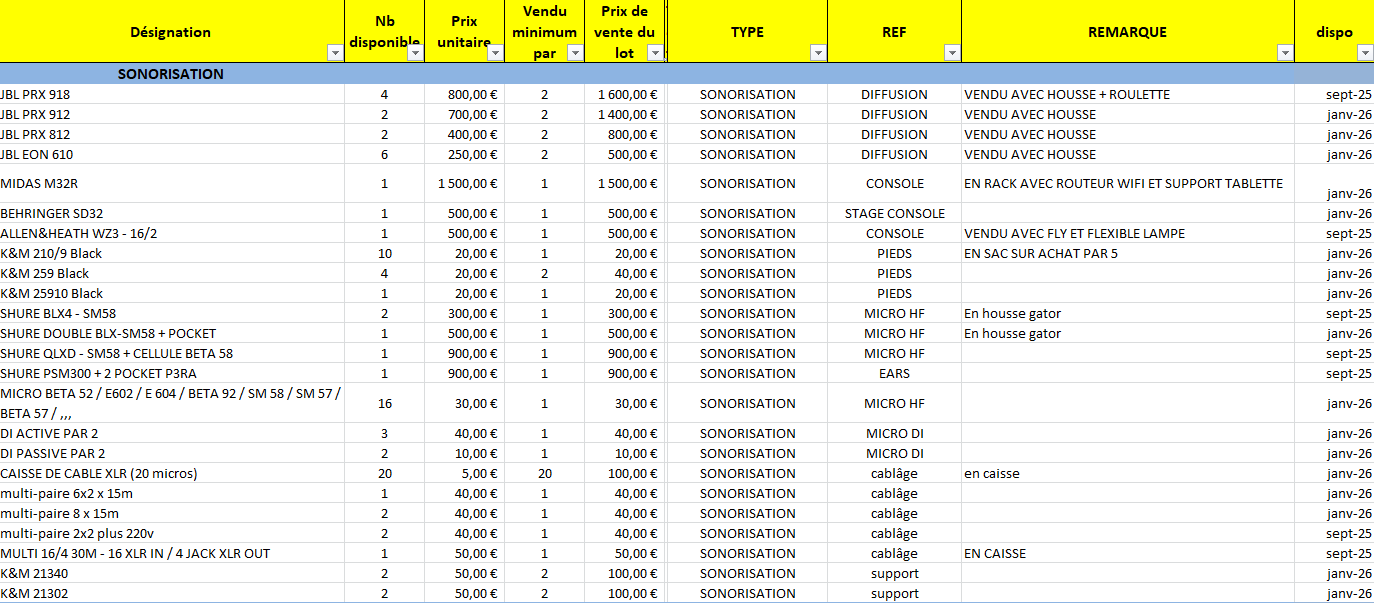1374x603 pixels.
Task: Click the STAGE CONSOLE reference cell
Action: click(x=894, y=213)
